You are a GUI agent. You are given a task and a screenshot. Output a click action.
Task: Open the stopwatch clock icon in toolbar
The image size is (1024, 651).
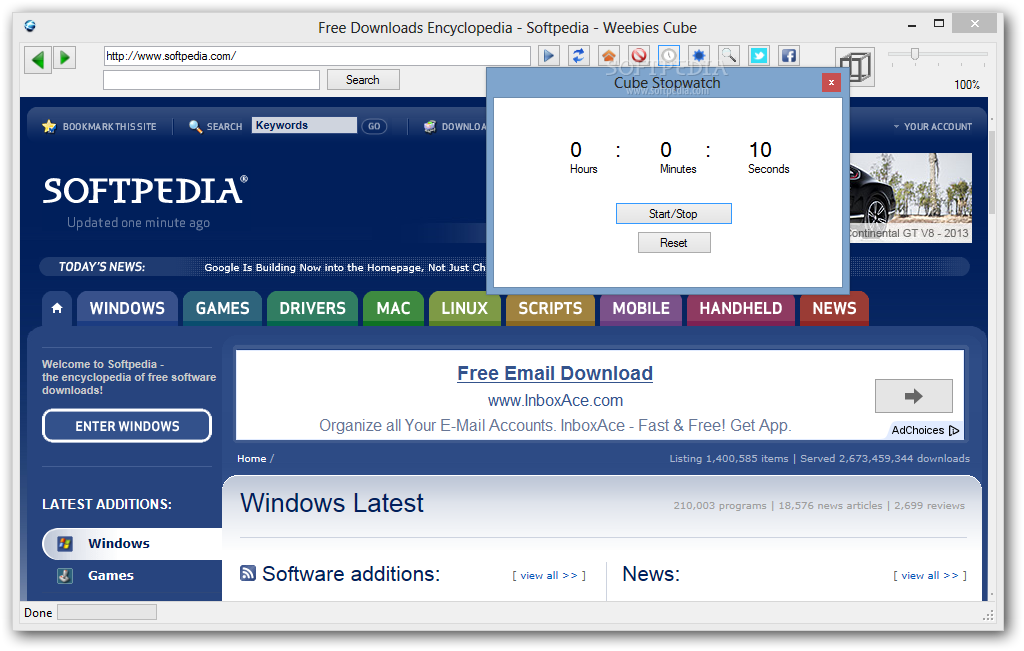pos(669,56)
